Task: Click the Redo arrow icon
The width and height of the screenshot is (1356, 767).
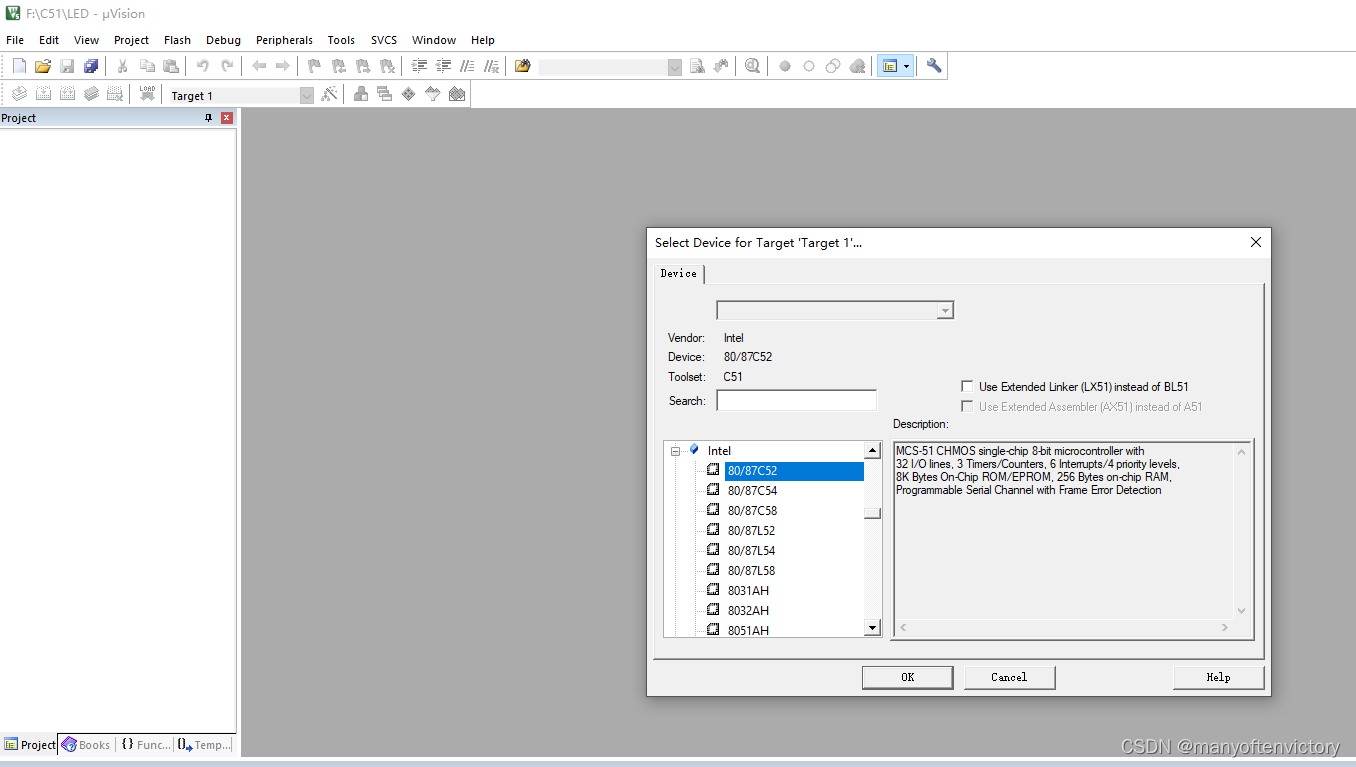Action: pos(227,66)
